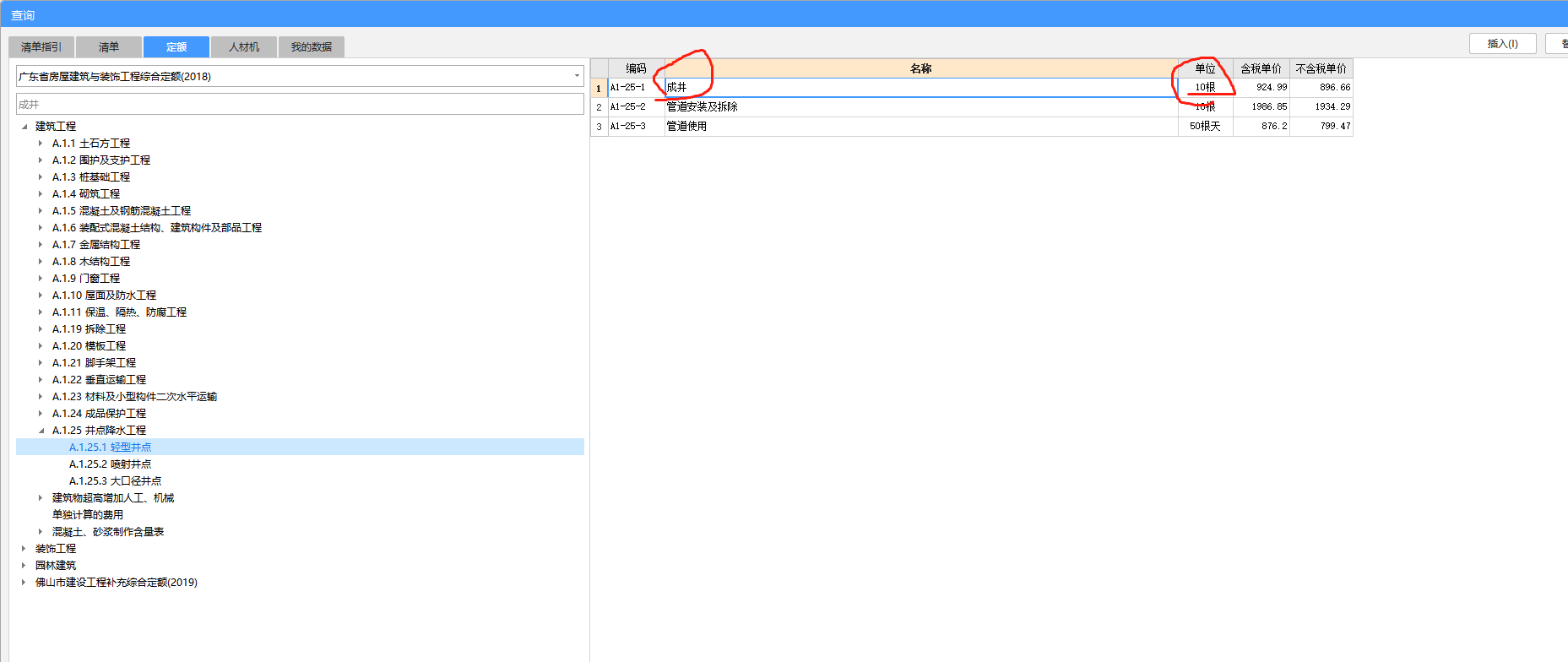Open the 人材机 tab
1568x662 pixels.
point(244,46)
